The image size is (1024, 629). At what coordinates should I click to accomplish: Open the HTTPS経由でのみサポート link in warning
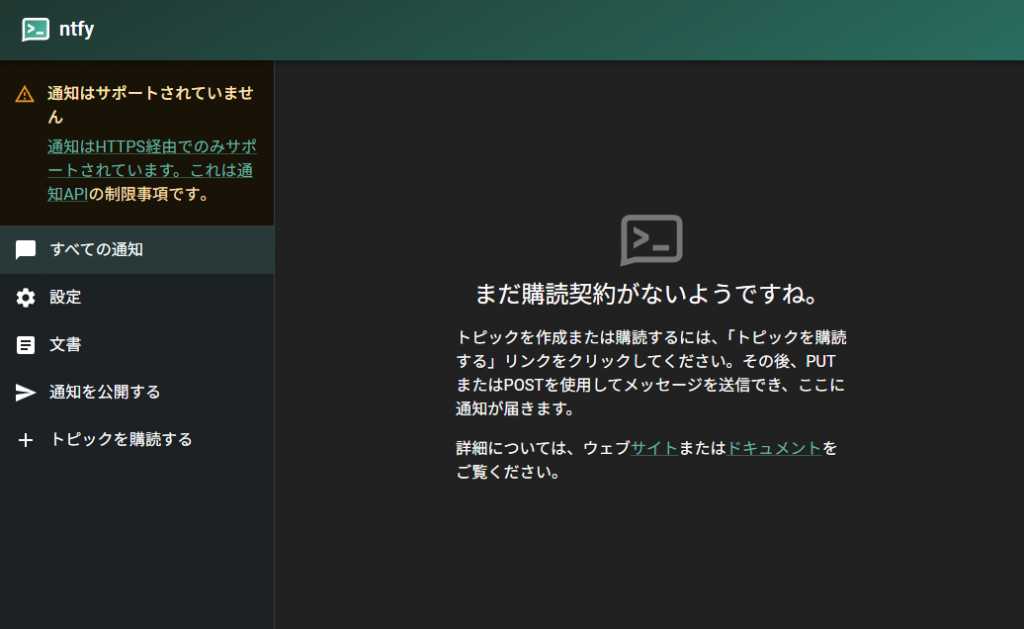click(150, 146)
